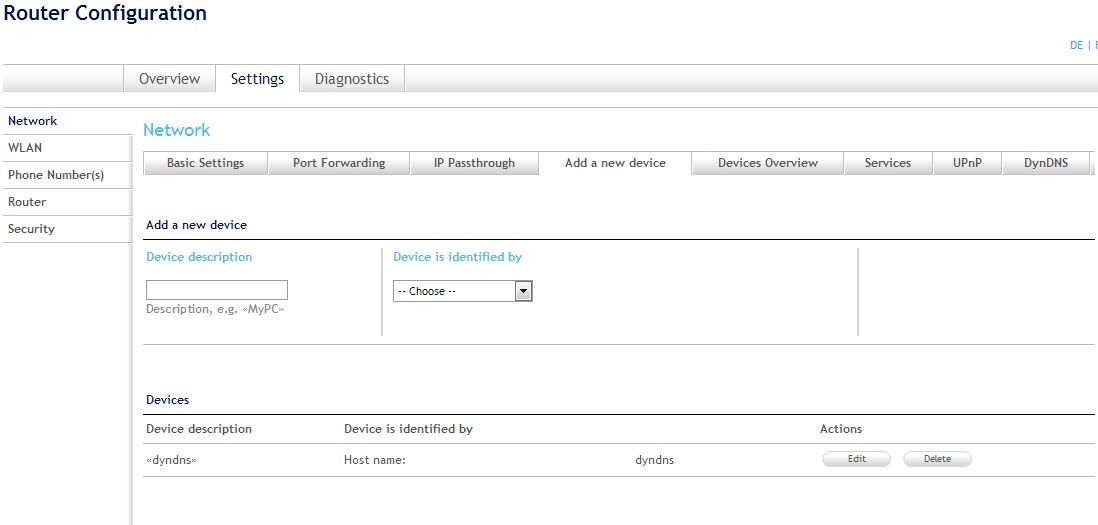Select Security in the left sidebar

(x=31, y=229)
